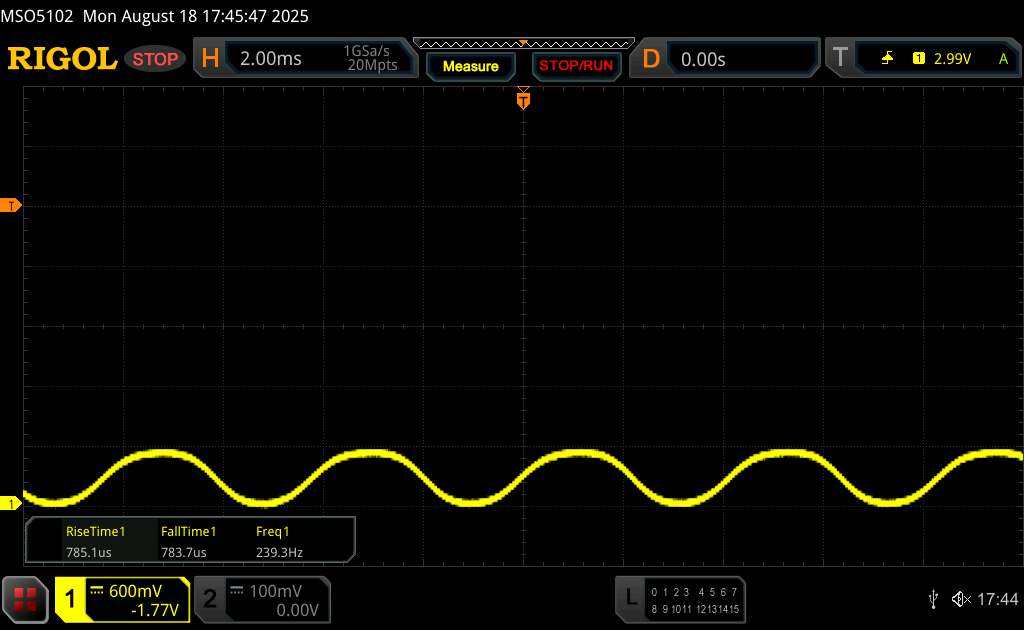Toggle the logic analyzer L digital channels panel
Screen dimensions: 1024x630
pyautogui.click(x=680, y=599)
